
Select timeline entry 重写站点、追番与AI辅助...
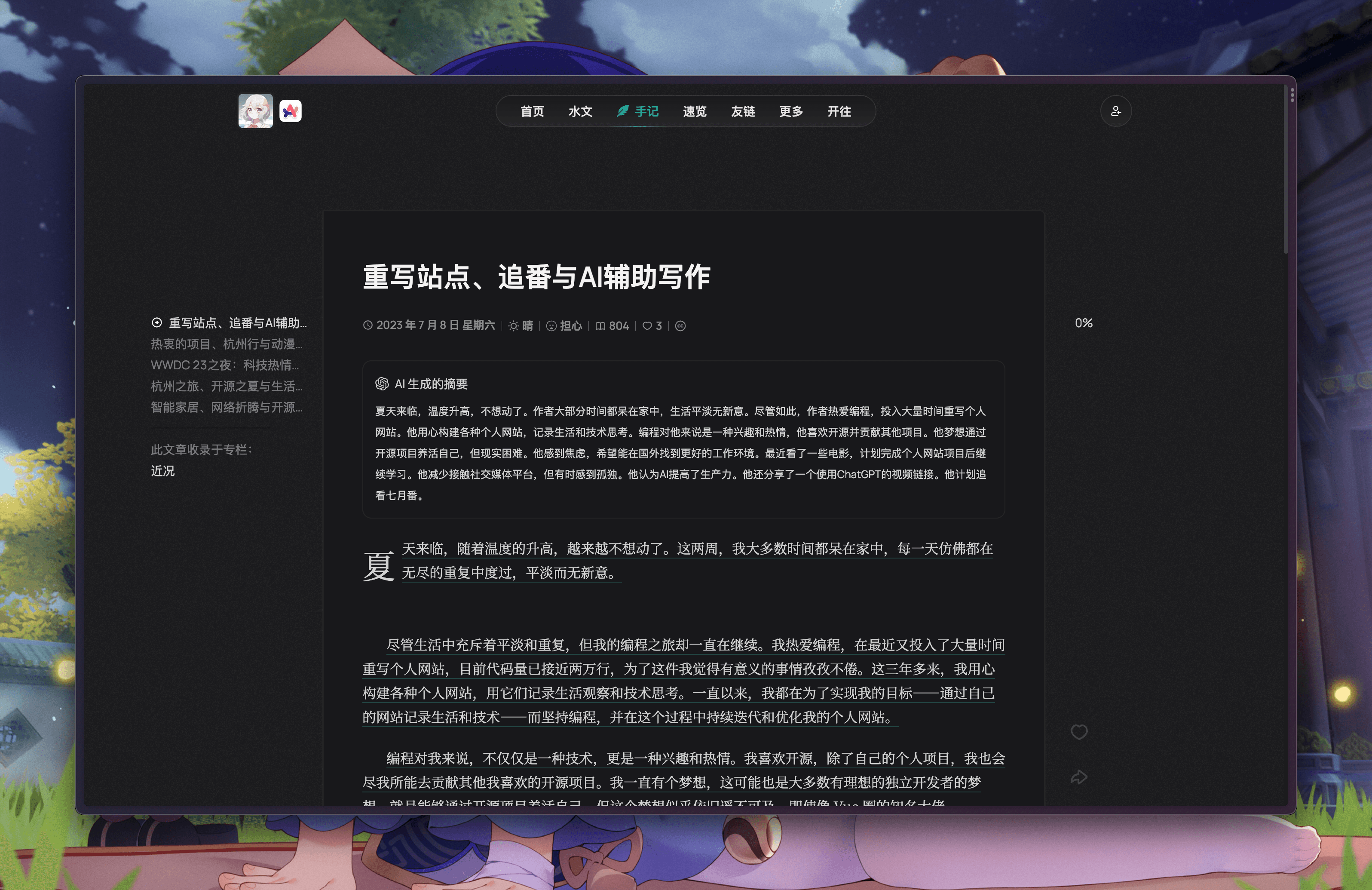[238, 323]
